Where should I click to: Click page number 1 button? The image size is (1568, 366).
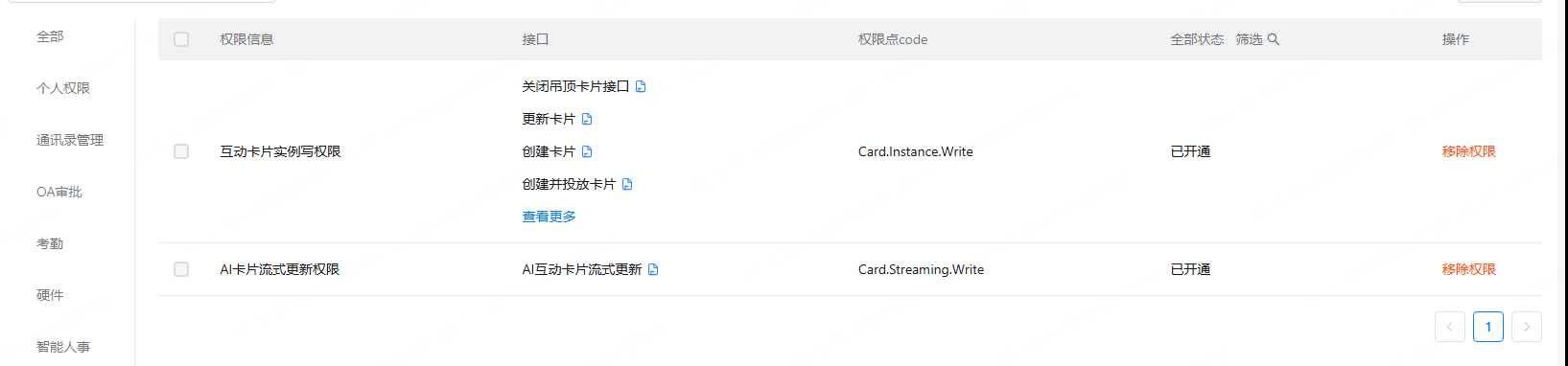tap(1488, 327)
